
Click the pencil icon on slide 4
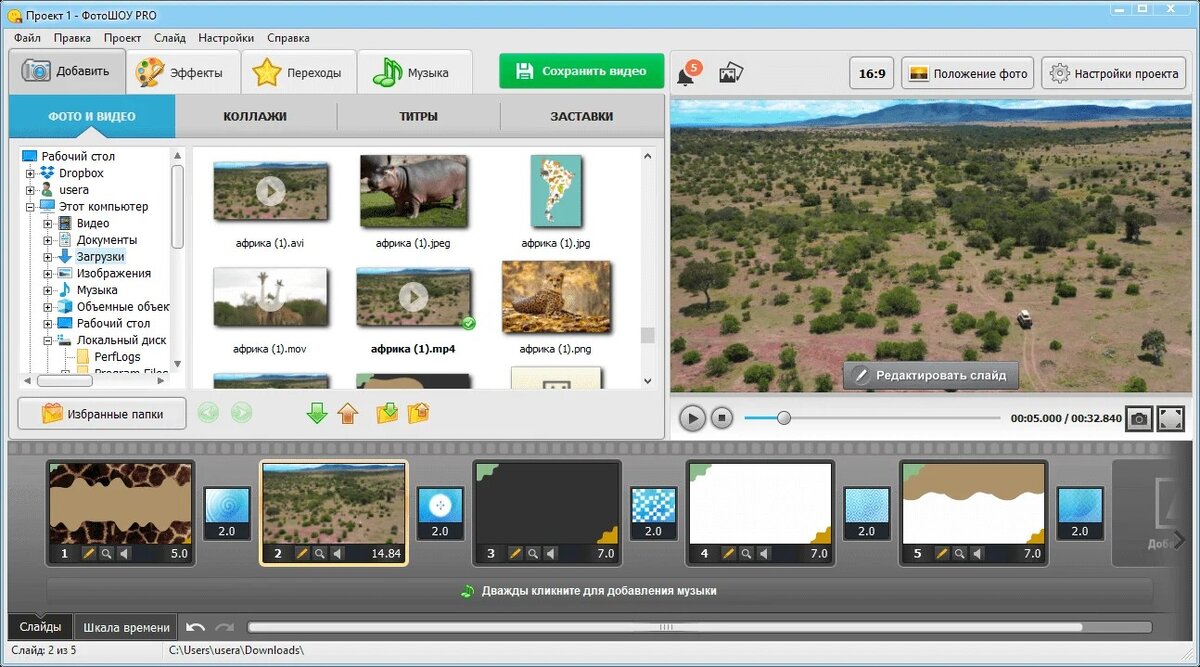(729, 553)
